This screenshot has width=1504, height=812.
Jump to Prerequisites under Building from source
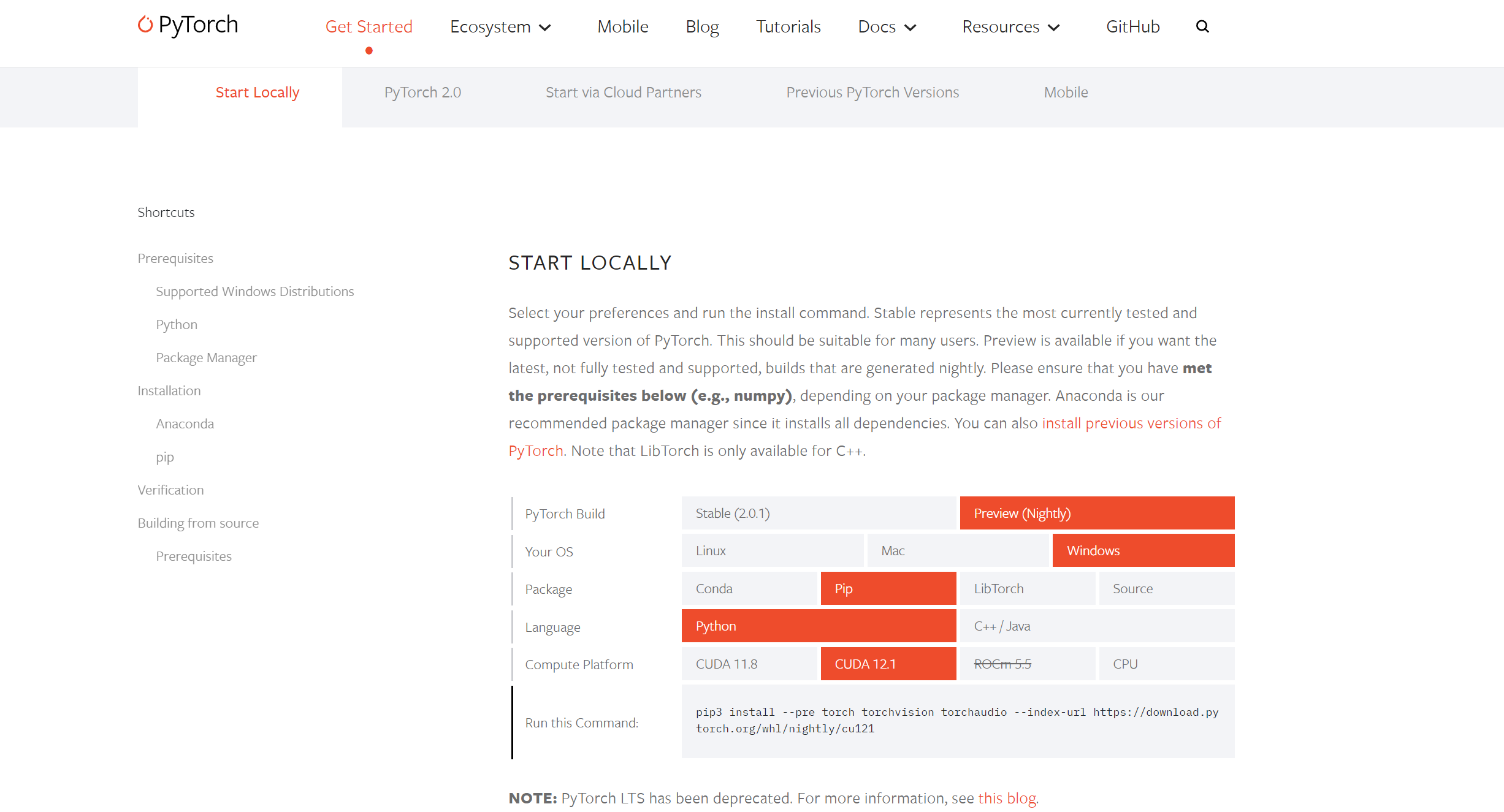(x=194, y=556)
